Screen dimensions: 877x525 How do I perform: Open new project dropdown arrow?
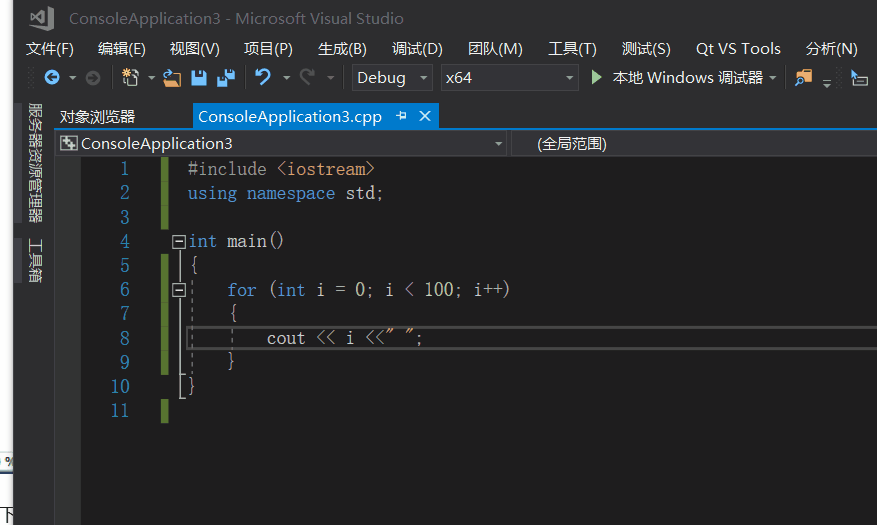pyautogui.click(x=152, y=78)
